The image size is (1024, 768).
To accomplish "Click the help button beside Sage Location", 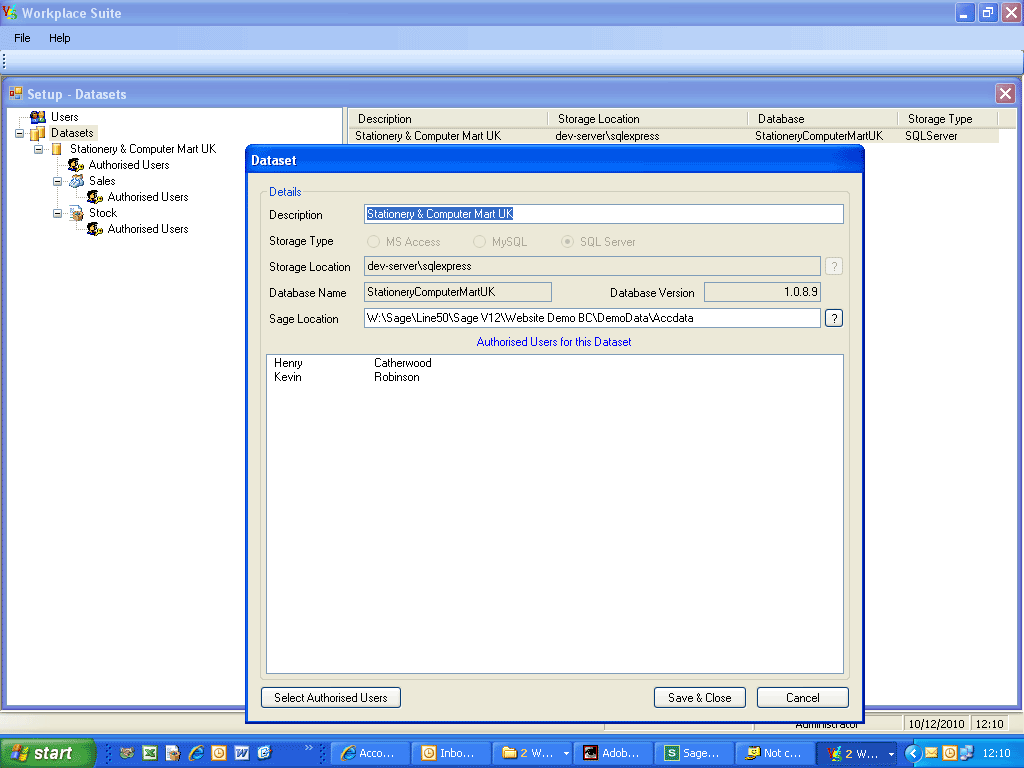I will point(834,318).
